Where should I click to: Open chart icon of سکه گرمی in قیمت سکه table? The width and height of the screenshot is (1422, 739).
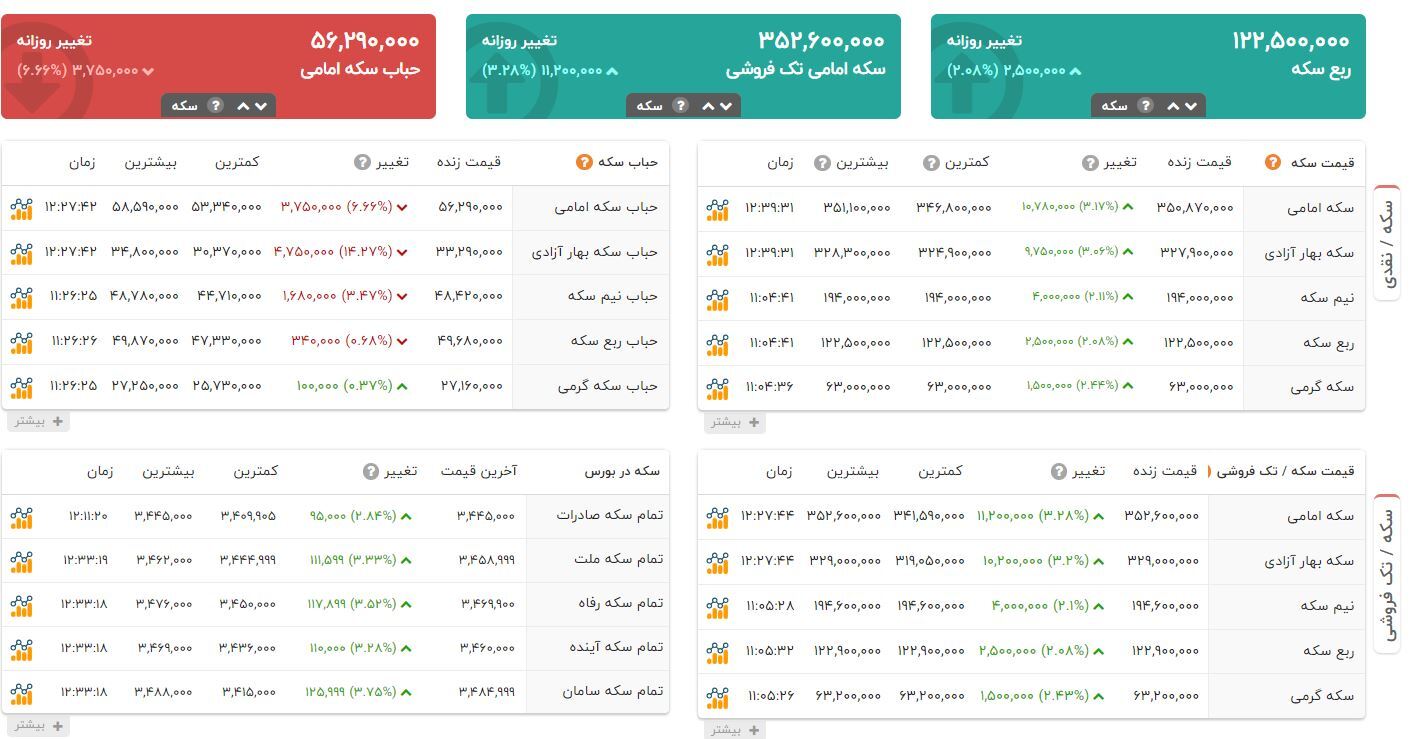(717, 388)
